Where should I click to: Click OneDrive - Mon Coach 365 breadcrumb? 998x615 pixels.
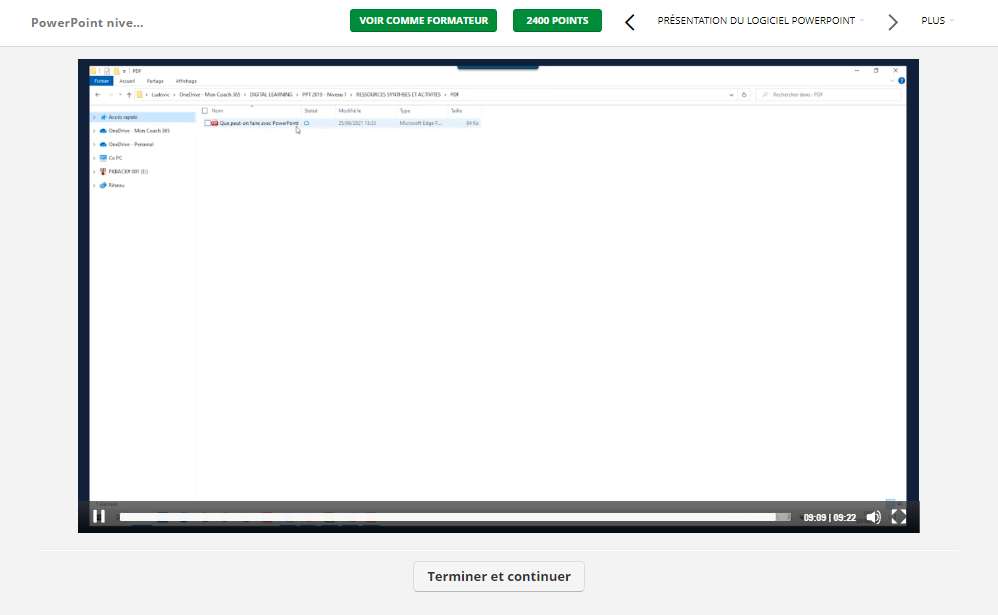click(209, 94)
